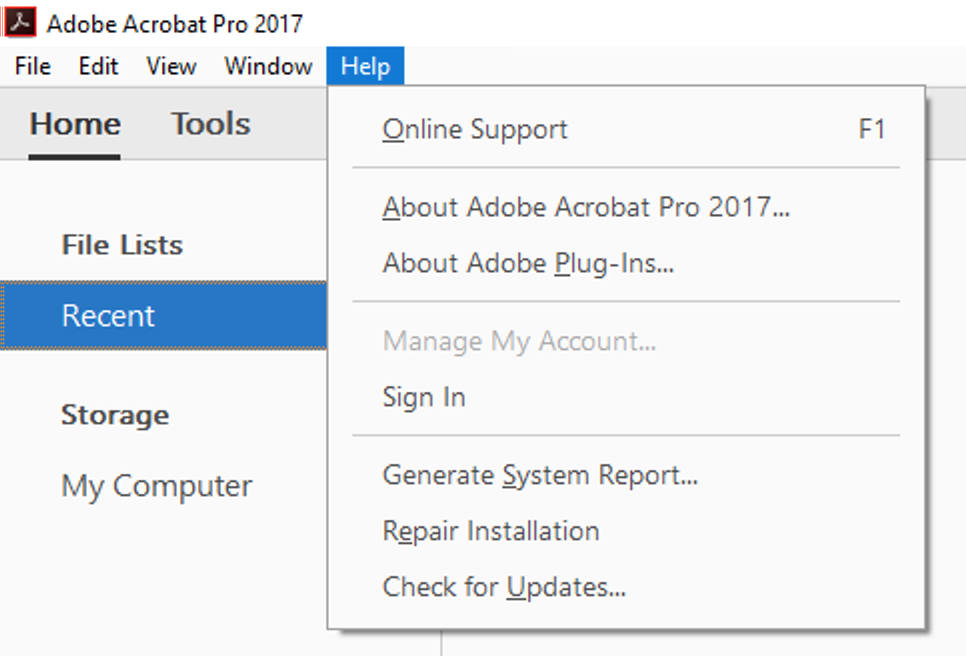Switch to the Home tab

(75, 123)
